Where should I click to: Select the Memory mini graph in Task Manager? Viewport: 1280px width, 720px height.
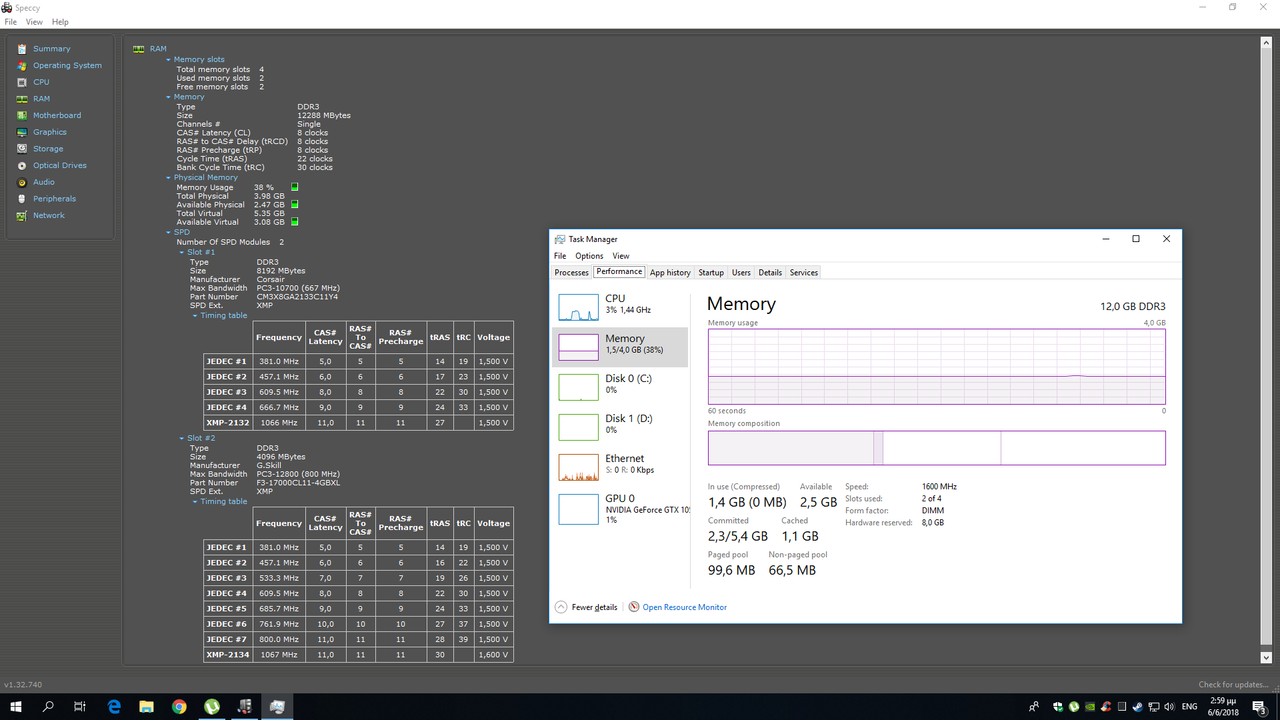point(578,347)
